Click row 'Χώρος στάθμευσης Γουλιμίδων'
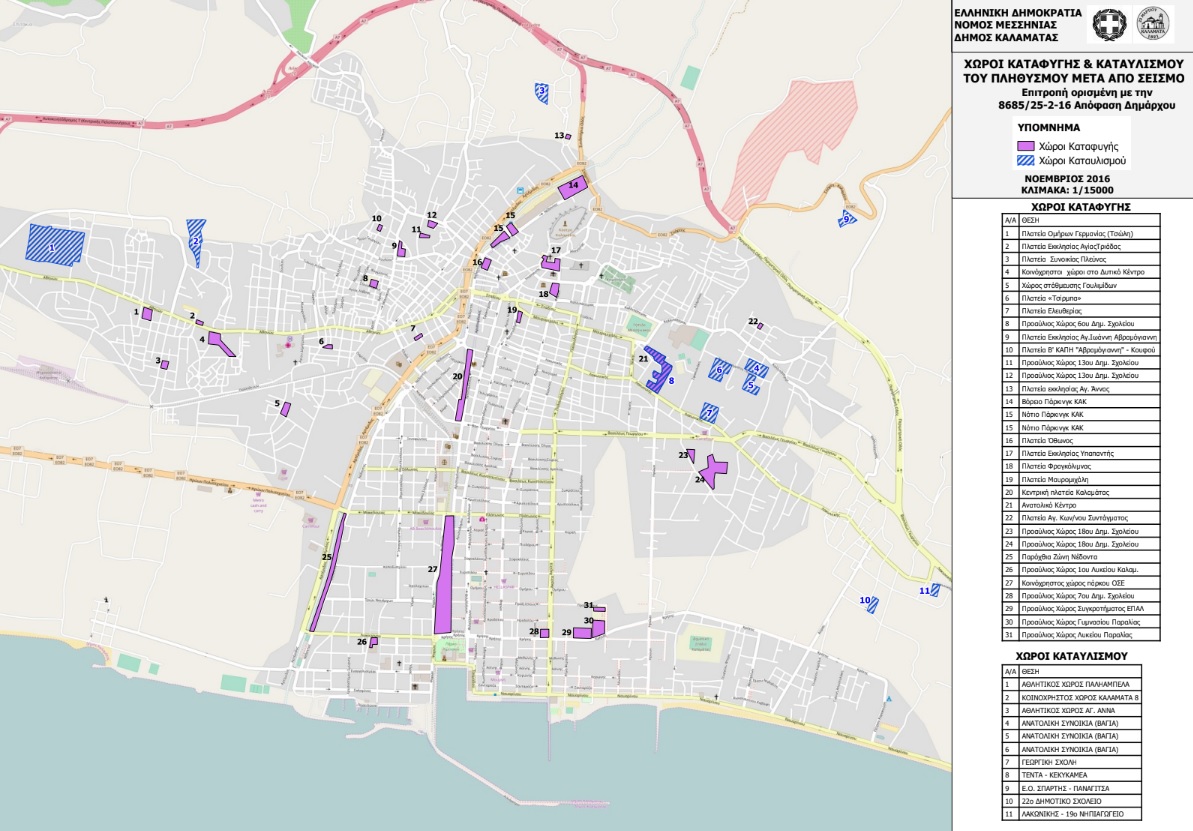 pyautogui.click(x=1080, y=285)
